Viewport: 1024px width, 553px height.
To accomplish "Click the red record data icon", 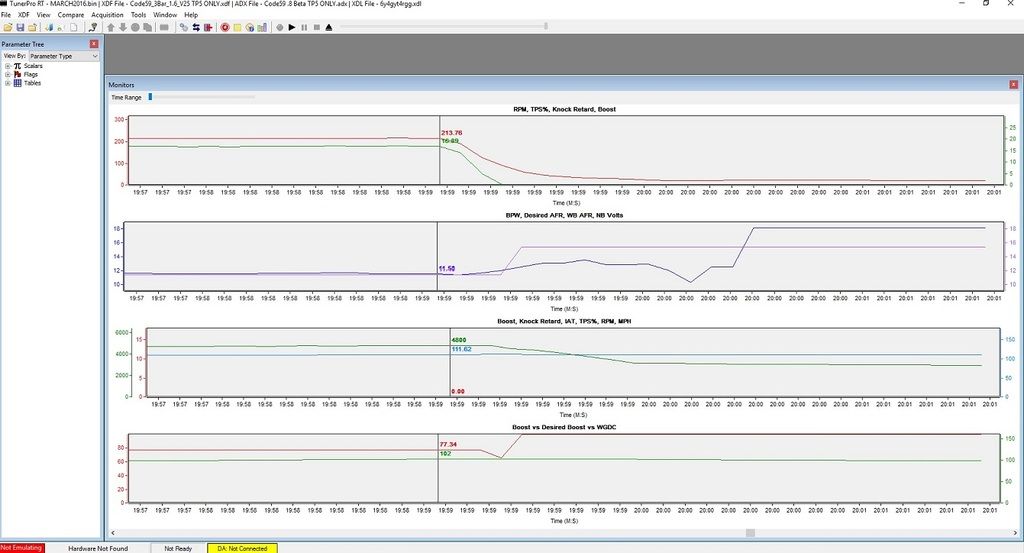I will pyautogui.click(x=226, y=27).
